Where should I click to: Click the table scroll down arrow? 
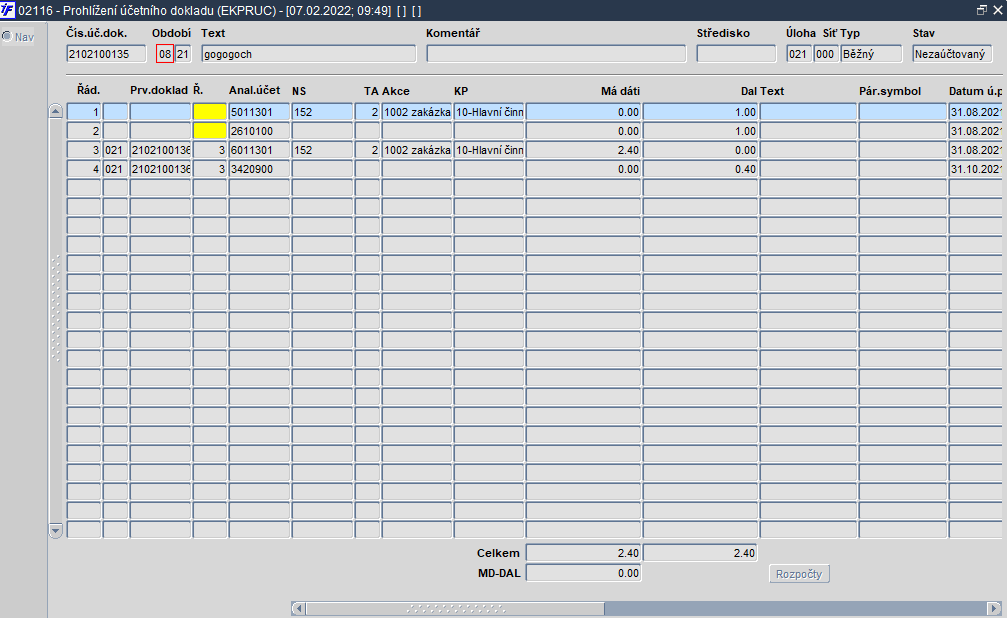tap(55, 531)
